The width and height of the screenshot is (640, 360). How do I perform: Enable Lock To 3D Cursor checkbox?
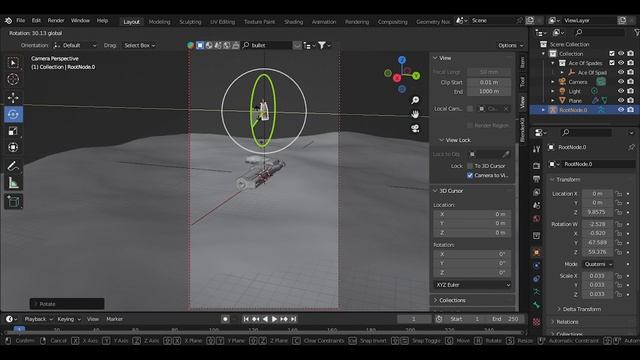click(470, 166)
